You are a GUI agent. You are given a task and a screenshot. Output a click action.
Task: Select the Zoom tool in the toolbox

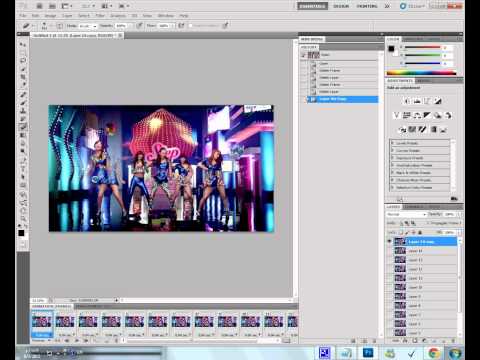click(x=23, y=219)
